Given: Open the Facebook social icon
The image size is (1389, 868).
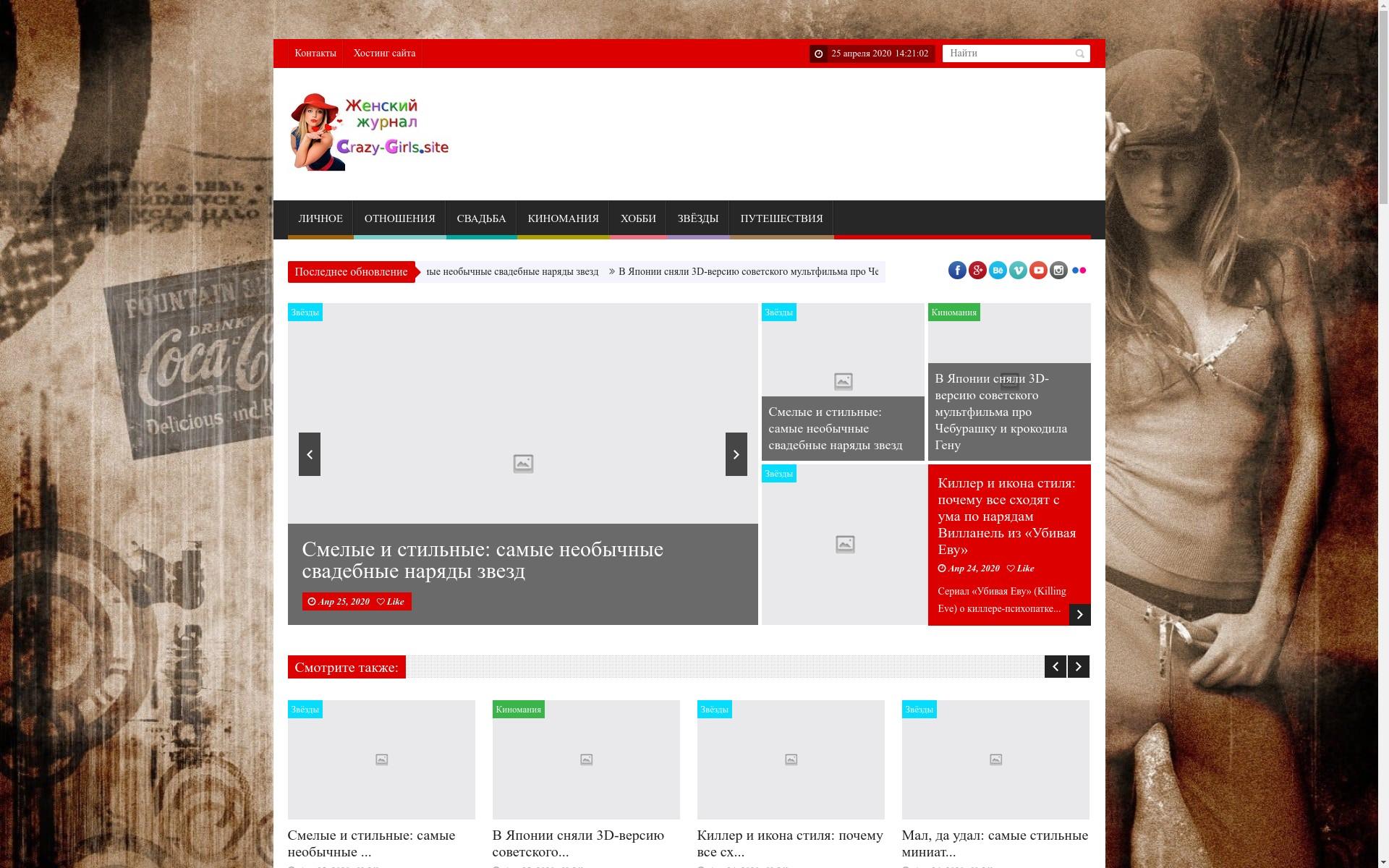Looking at the screenshot, I should (x=957, y=271).
